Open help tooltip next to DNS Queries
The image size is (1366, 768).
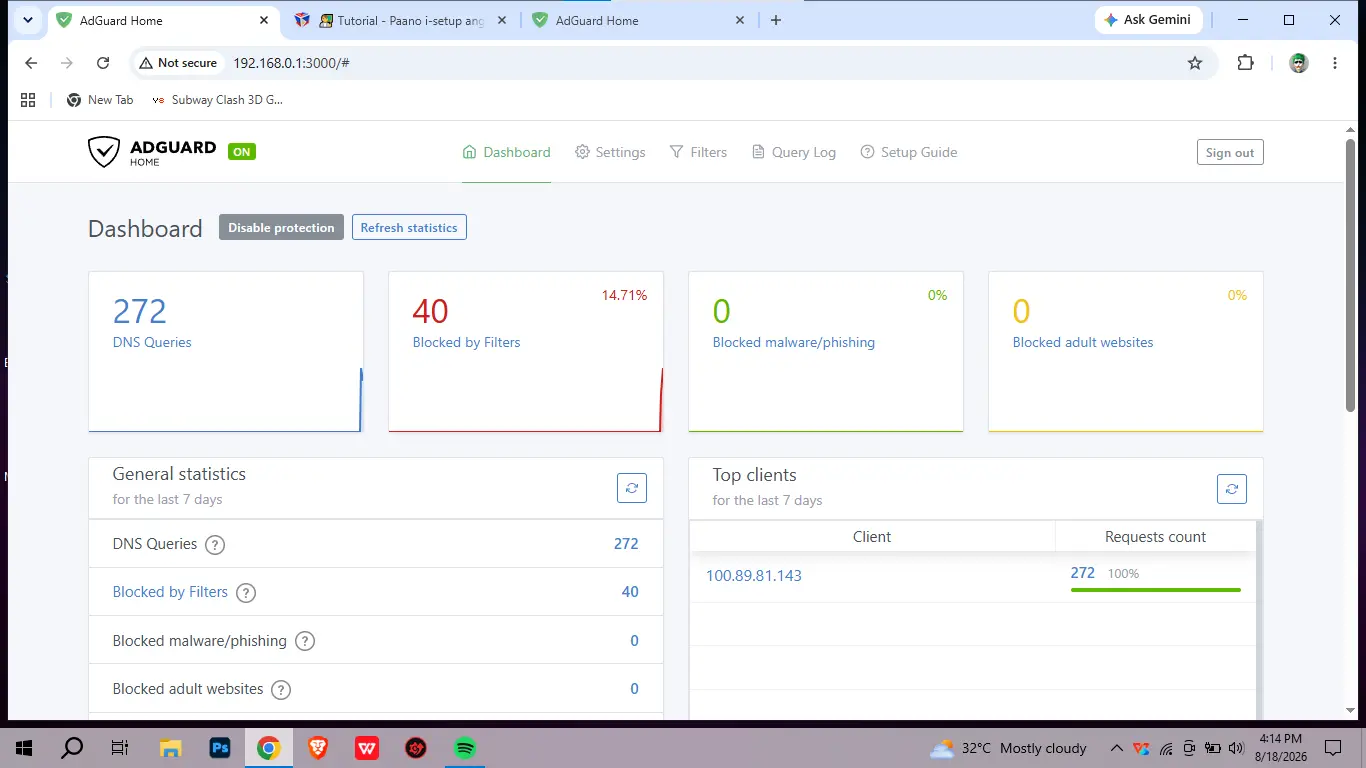click(x=215, y=545)
